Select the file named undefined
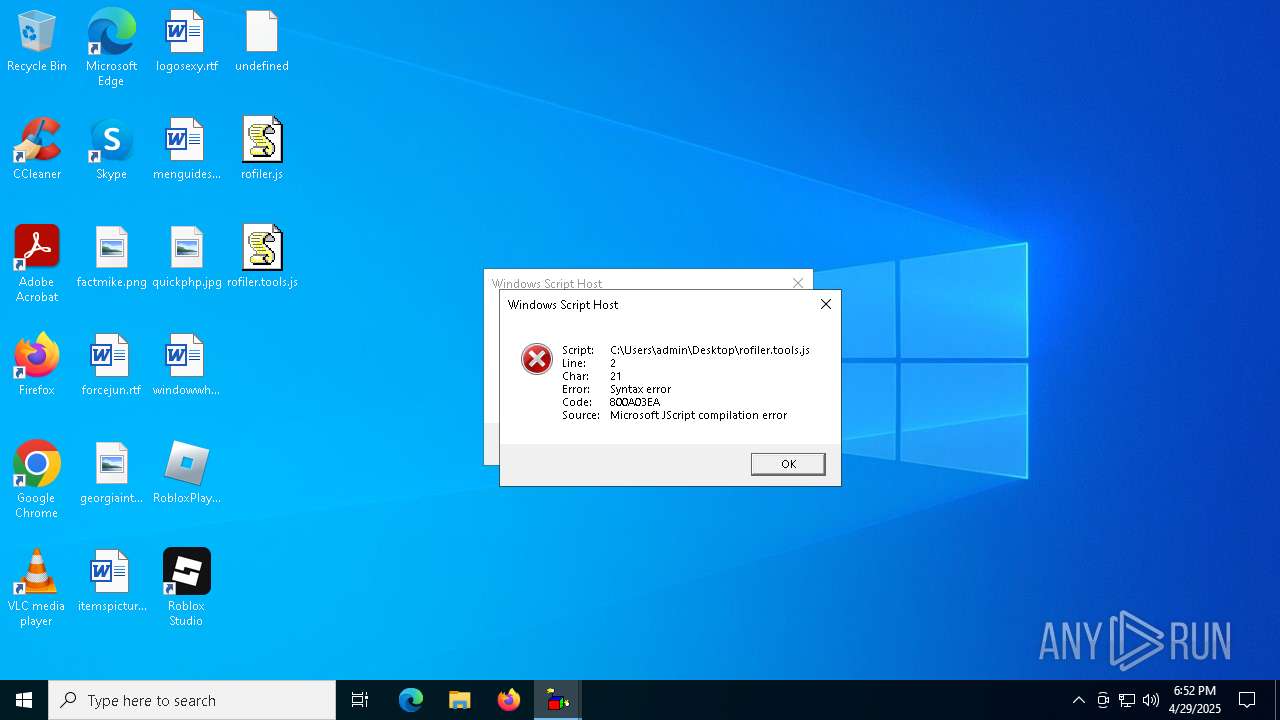Screen dimensions: 1280x720 click(x=262, y=42)
